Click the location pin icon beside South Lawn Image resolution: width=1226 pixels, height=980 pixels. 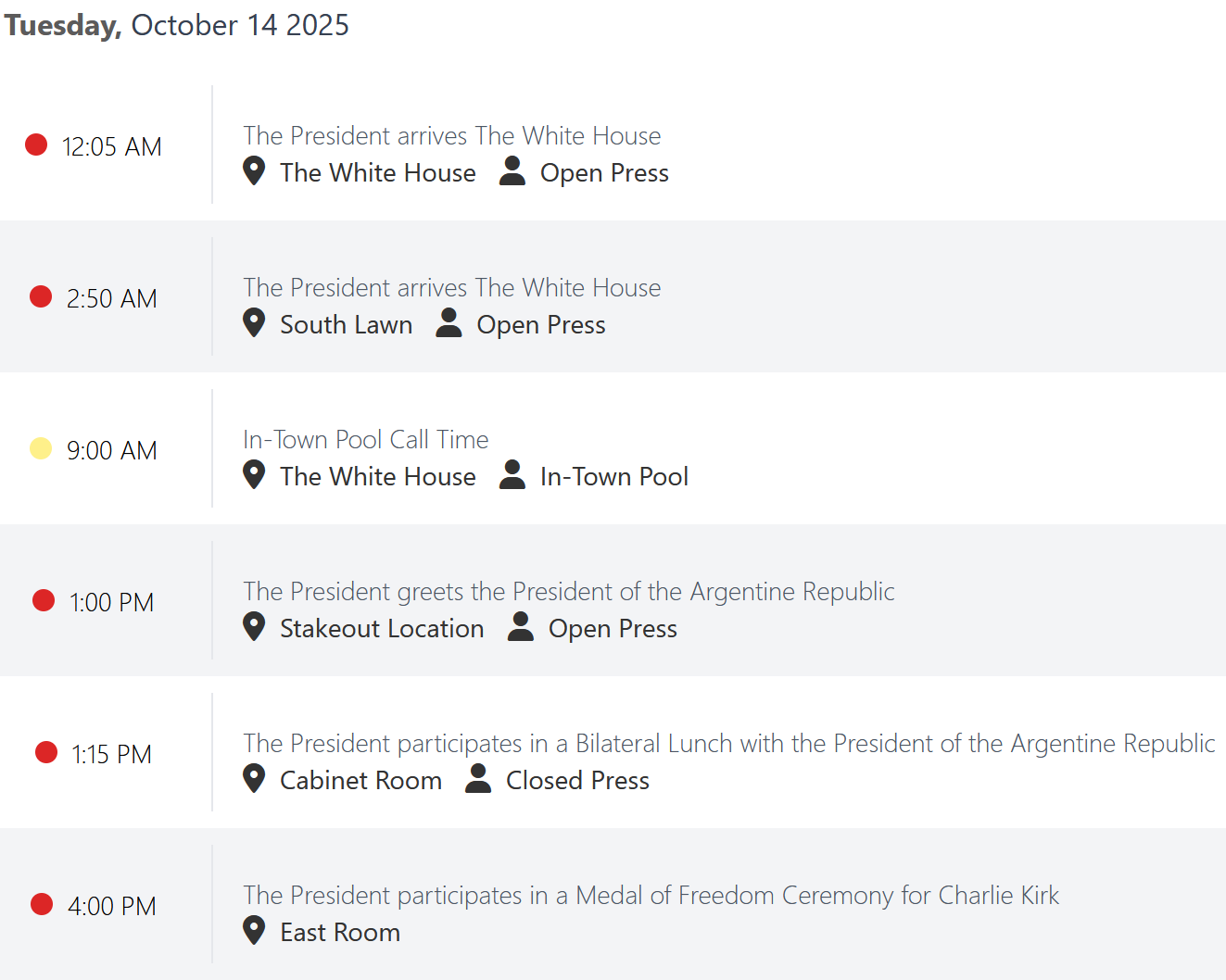click(x=254, y=323)
